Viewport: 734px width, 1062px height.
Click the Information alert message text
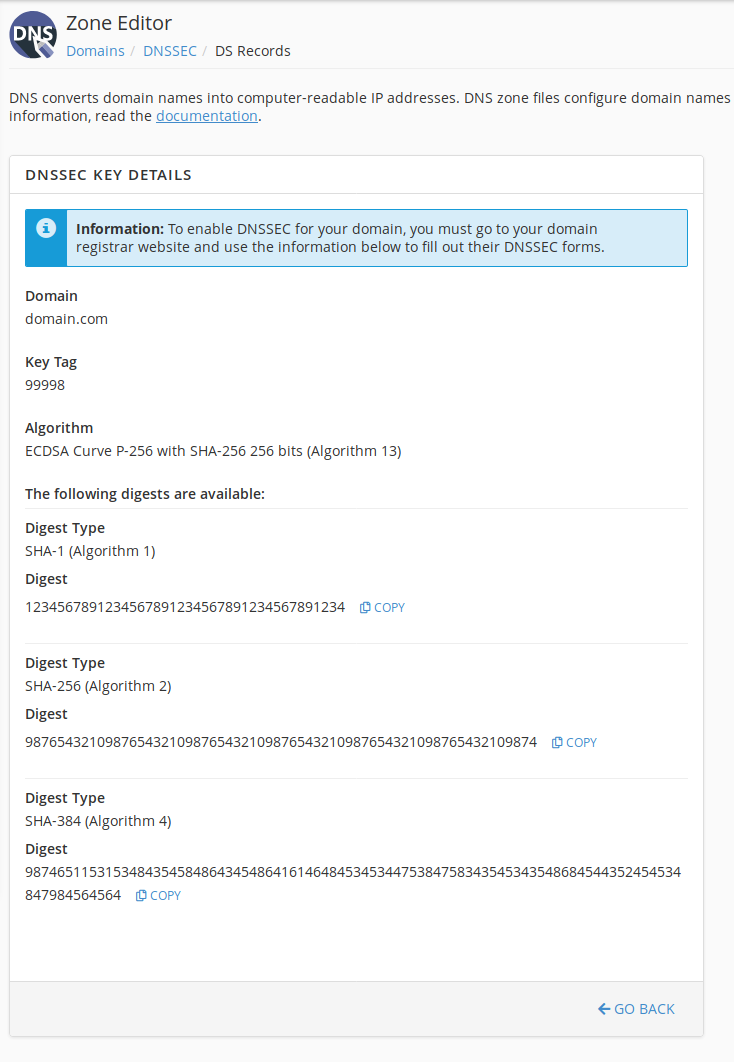pos(340,238)
